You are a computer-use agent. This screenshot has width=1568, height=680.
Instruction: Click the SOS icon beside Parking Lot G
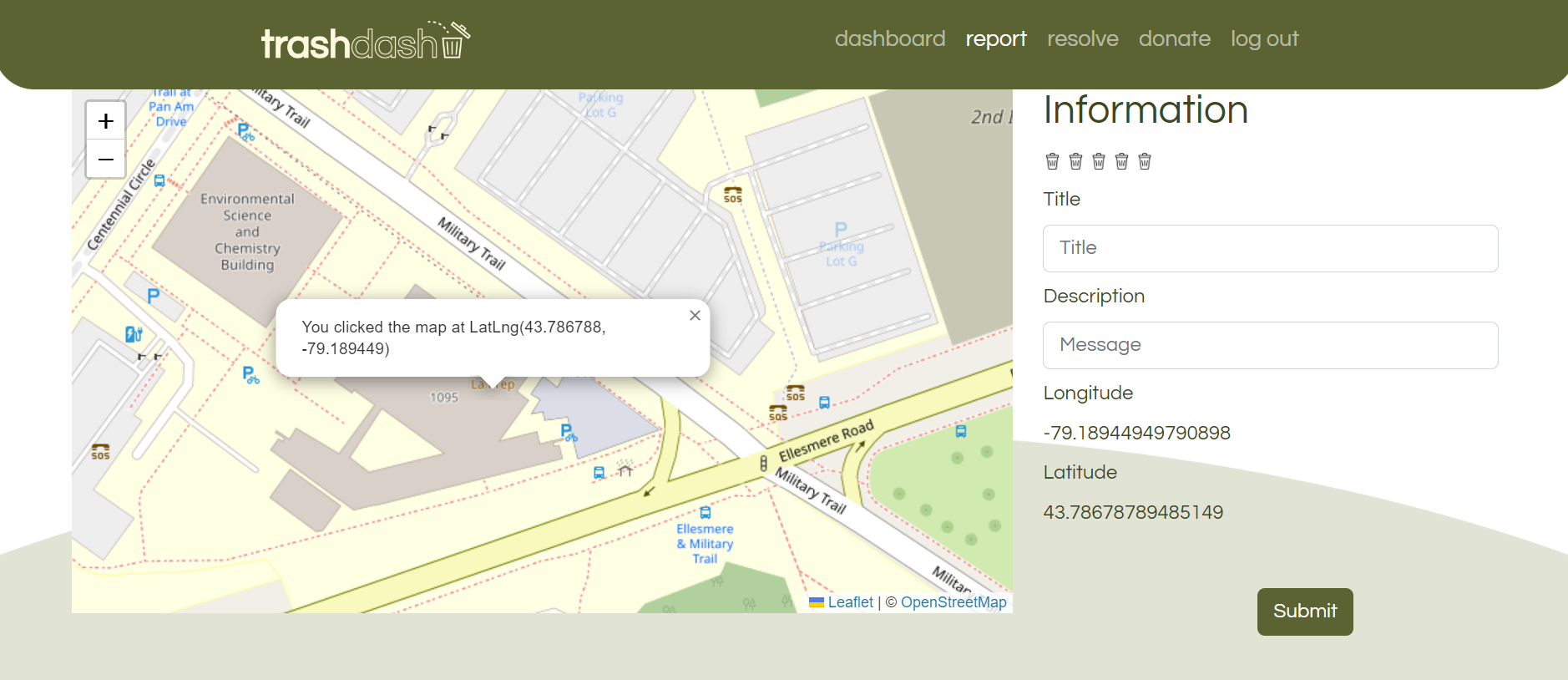732,195
